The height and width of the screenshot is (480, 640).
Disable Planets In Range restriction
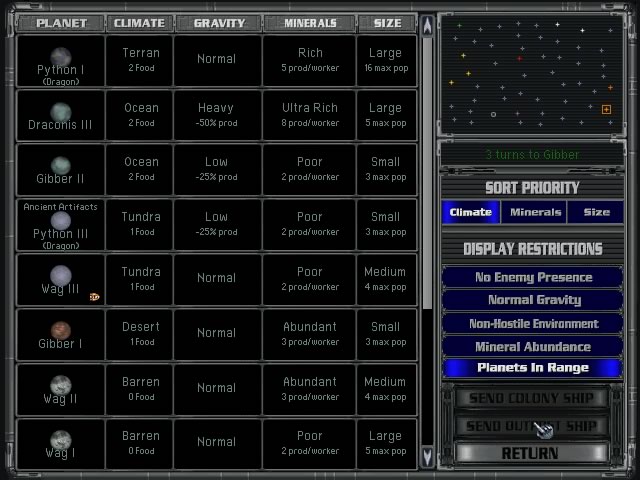coord(533,368)
